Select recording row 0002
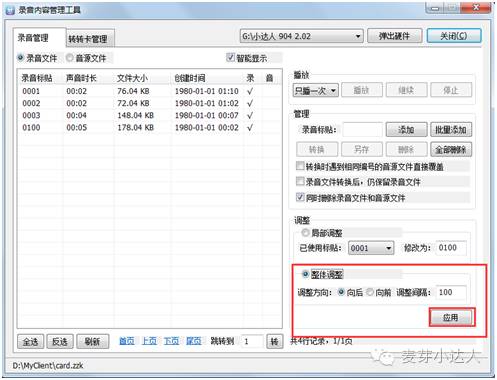Screen dimensions: 497x380 coord(149,103)
